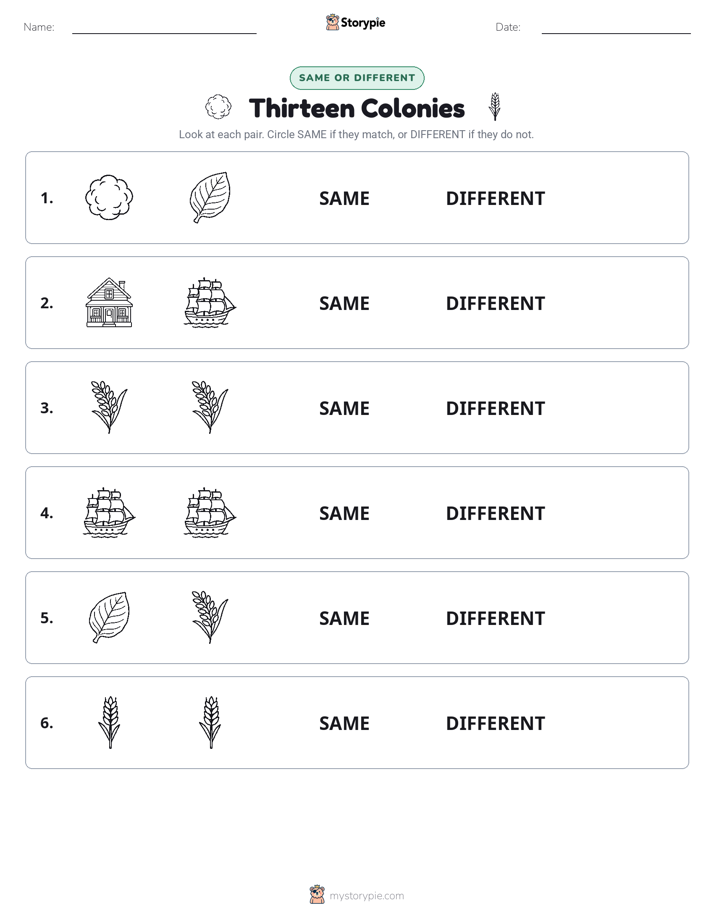Choose SAME for row 6
714x924 pixels.
(x=344, y=723)
